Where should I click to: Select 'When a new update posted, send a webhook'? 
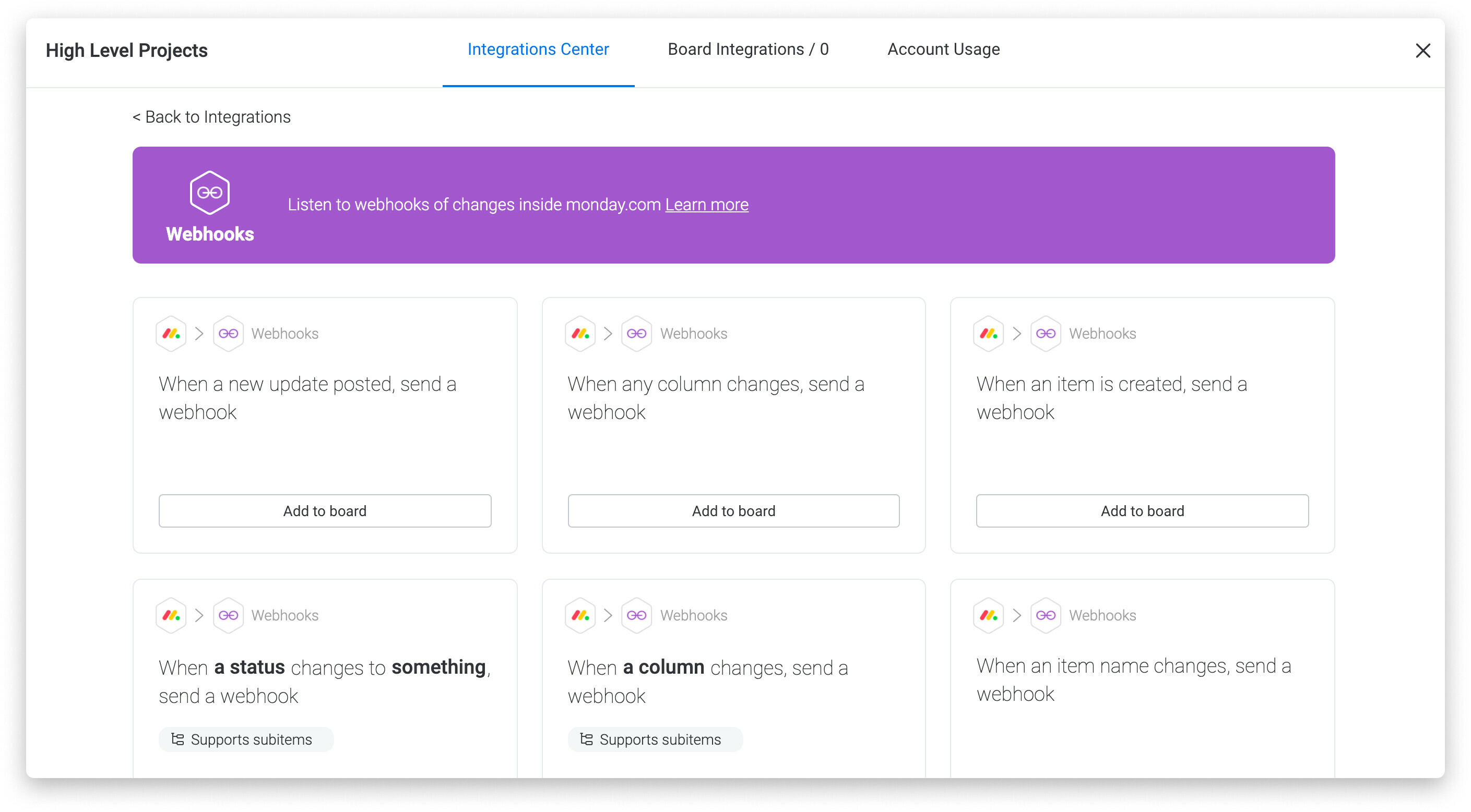[308, 398]
